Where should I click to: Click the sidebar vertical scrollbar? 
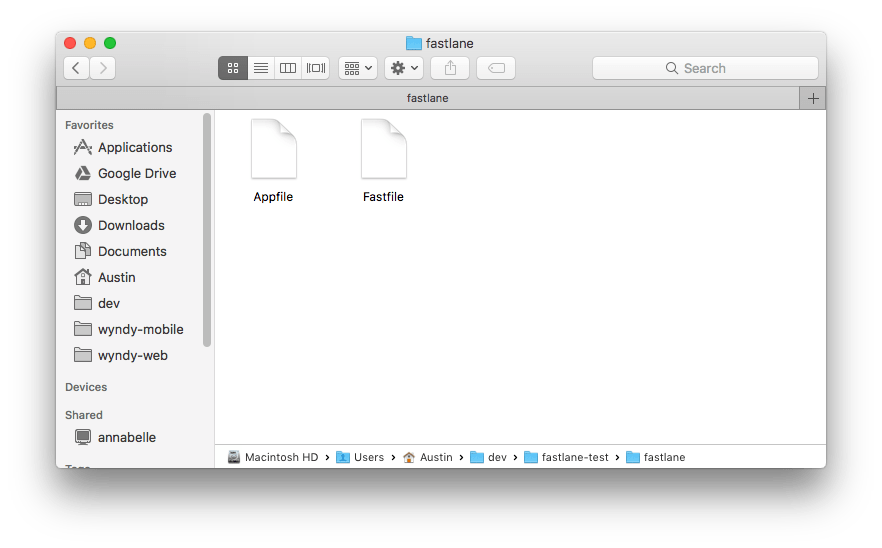pyautogui.click(x=207, y=230)
